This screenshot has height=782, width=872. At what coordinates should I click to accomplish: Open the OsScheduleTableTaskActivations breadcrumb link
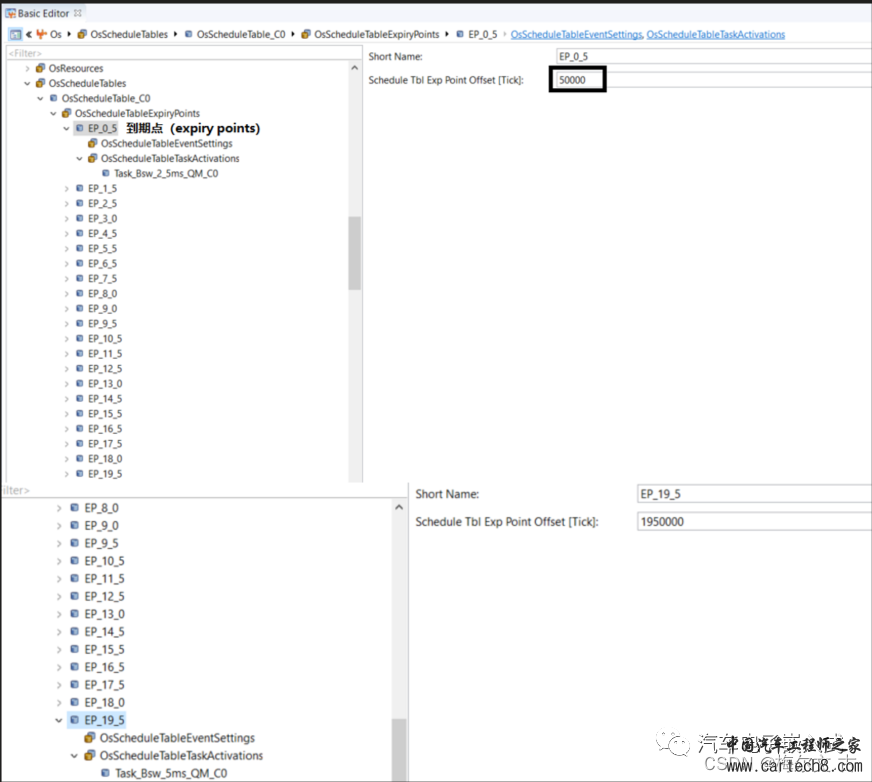click(715, 34)
